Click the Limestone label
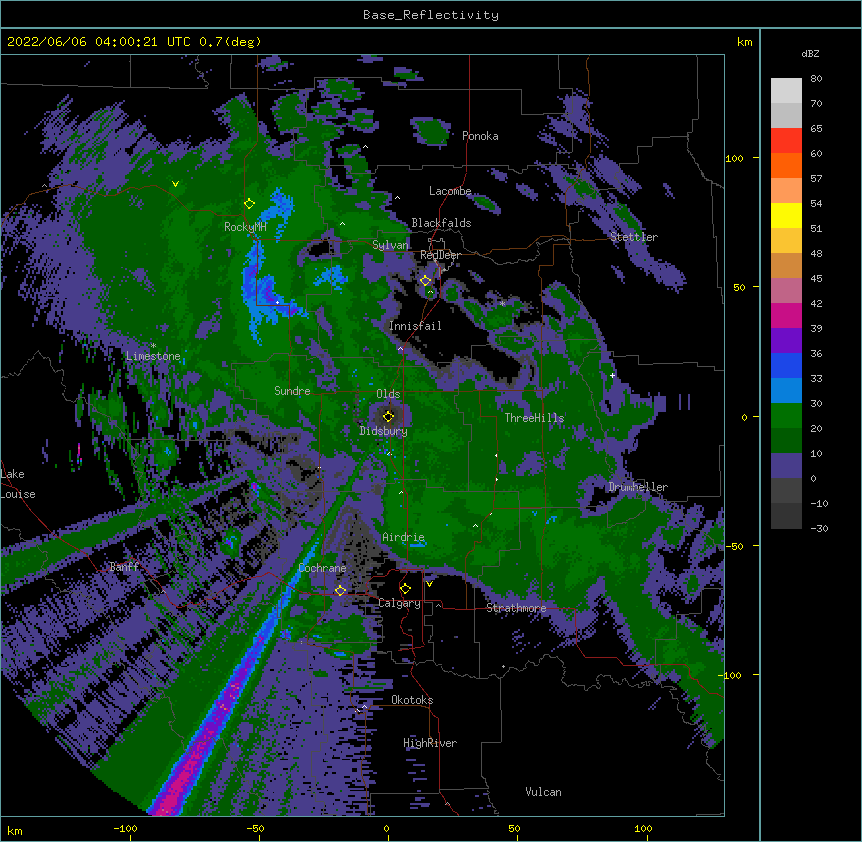 tap(153, 356)
